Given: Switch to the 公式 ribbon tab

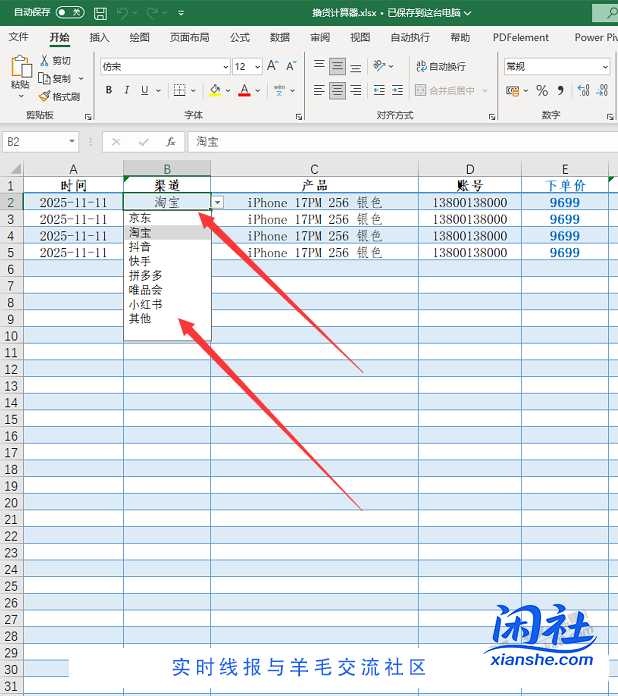Looking at the screenshot, I should 240,37.
